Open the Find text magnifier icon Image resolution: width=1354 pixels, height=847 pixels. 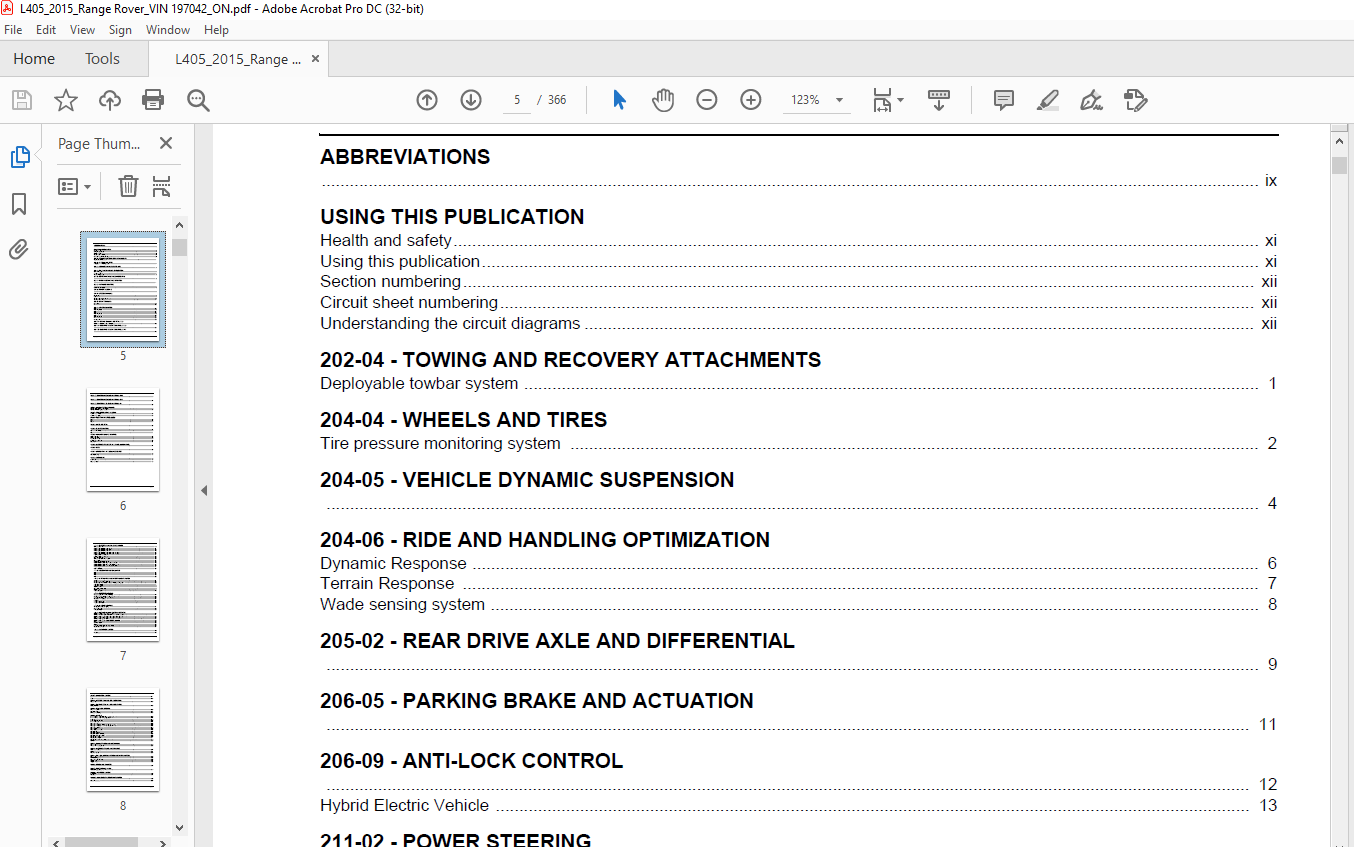point(198,100)
